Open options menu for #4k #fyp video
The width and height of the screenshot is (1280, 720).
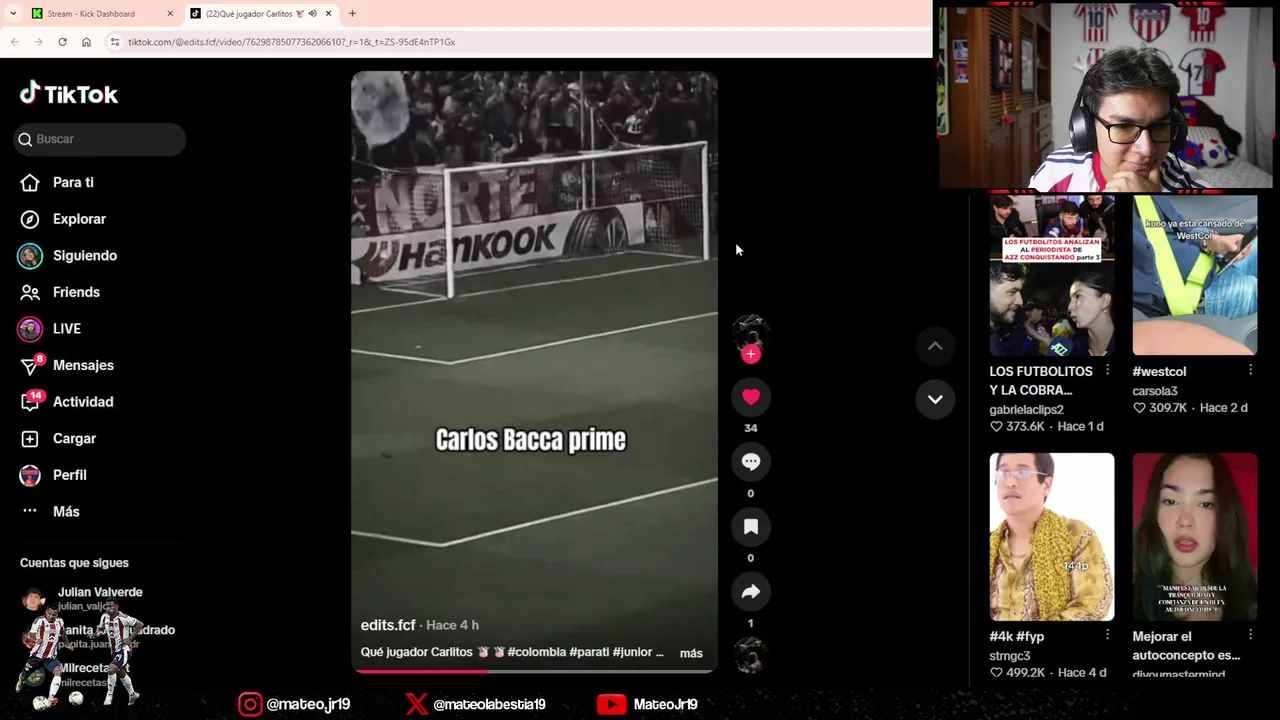pyautogui.click(x=1107, y=635)
